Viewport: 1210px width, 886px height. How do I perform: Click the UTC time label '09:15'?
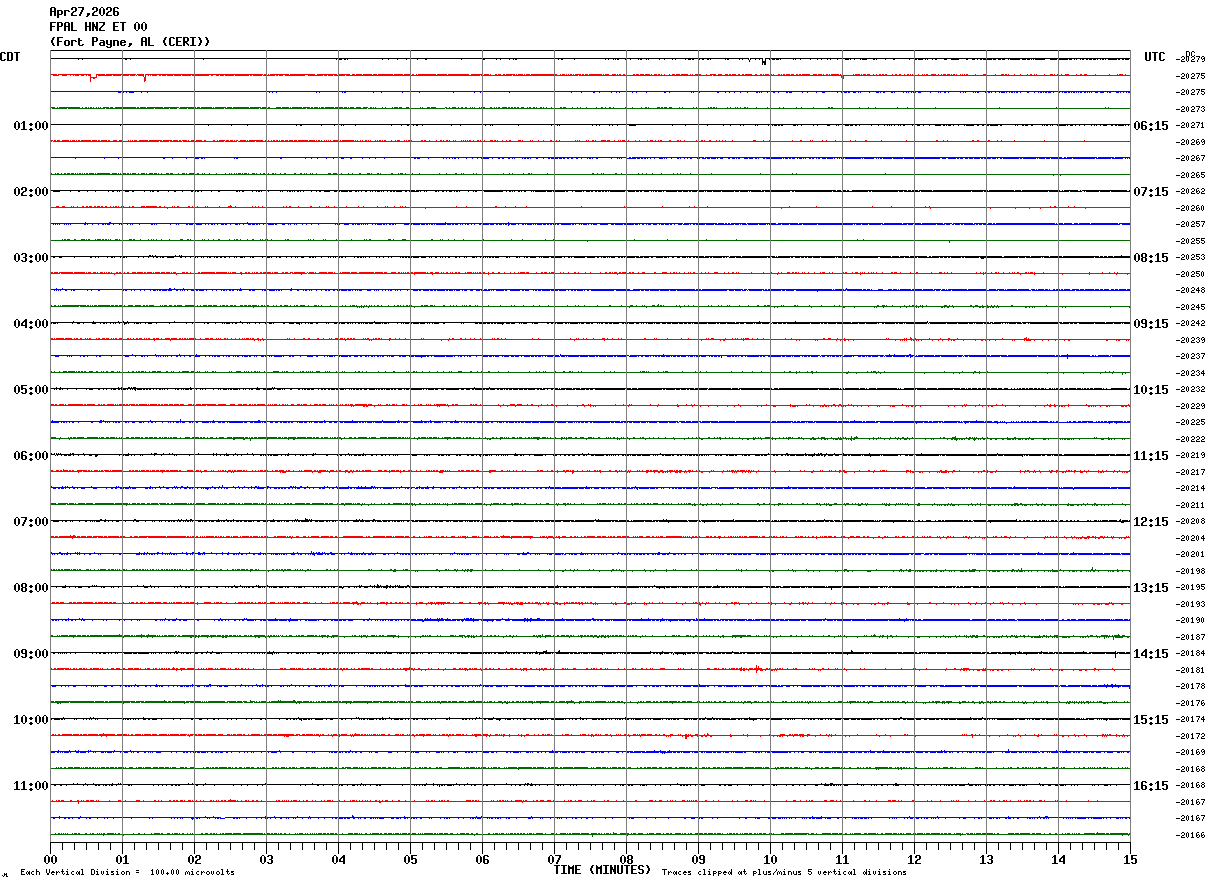point(1151,324)
